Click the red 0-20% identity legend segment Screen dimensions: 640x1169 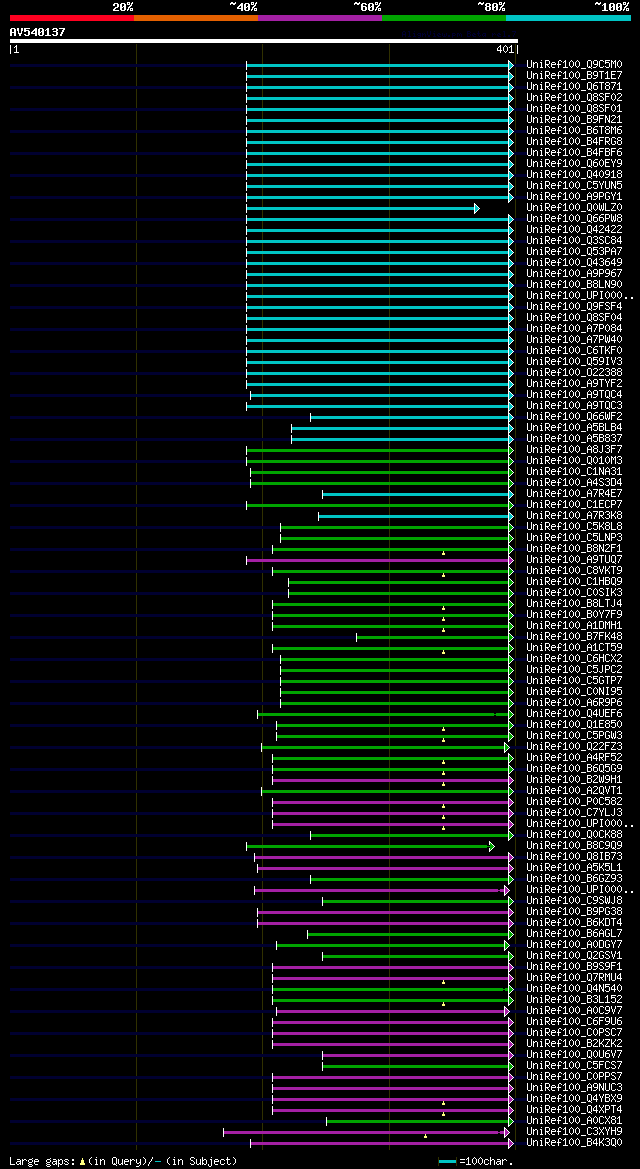click(72, 17)
